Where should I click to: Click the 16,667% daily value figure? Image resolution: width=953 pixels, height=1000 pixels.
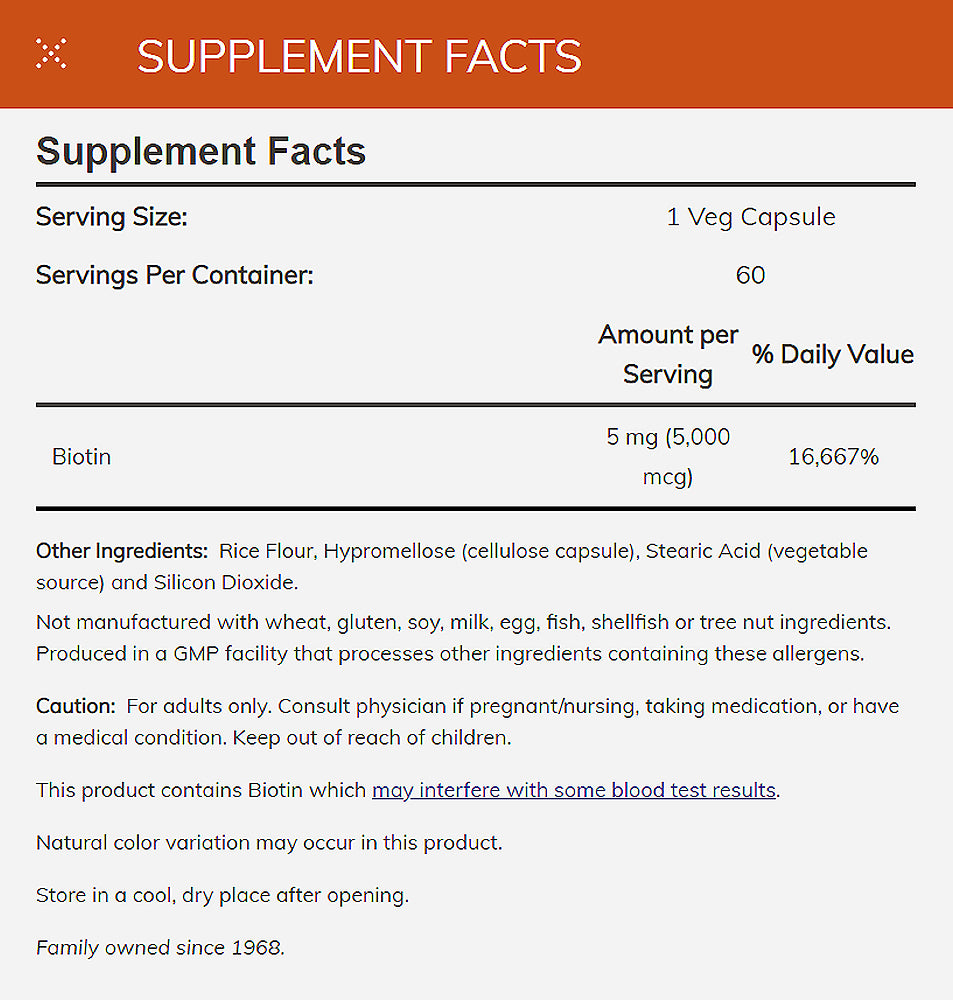coord(833,457)
